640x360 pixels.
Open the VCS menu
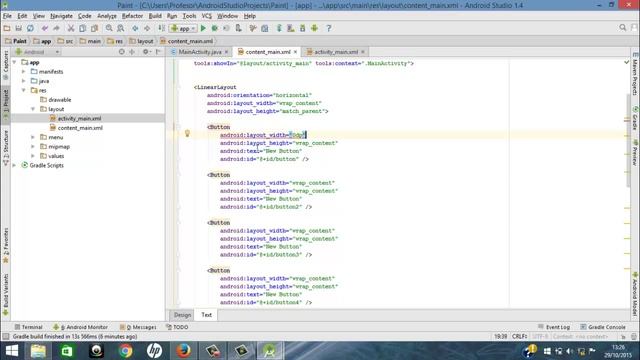[x=207, y=16]
